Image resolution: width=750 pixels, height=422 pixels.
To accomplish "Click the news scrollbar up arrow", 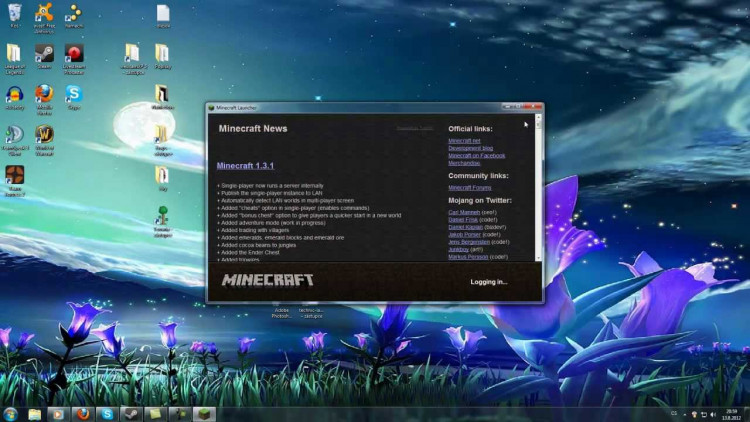I will point(539,117).
